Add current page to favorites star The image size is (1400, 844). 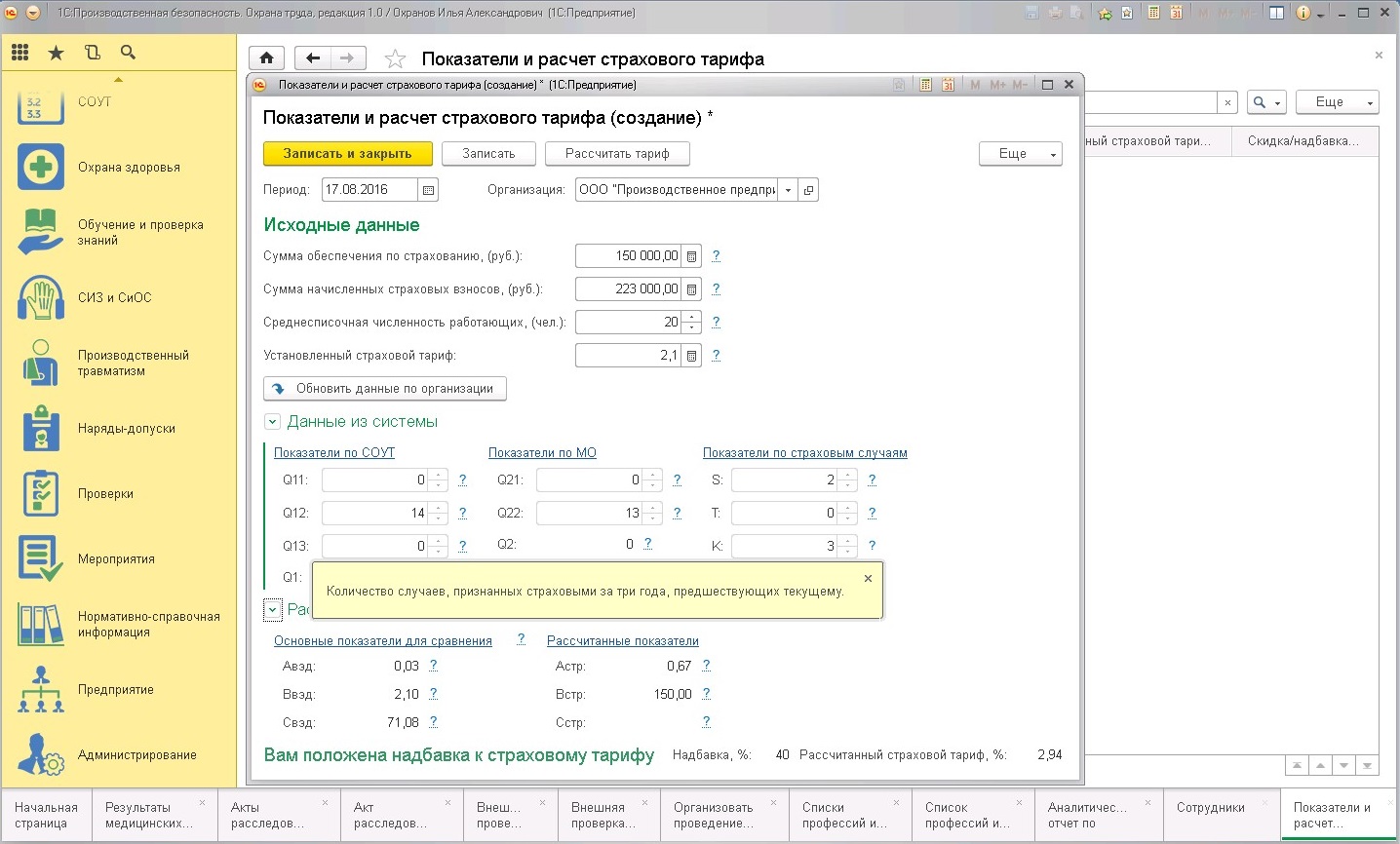tap(395, 59)
